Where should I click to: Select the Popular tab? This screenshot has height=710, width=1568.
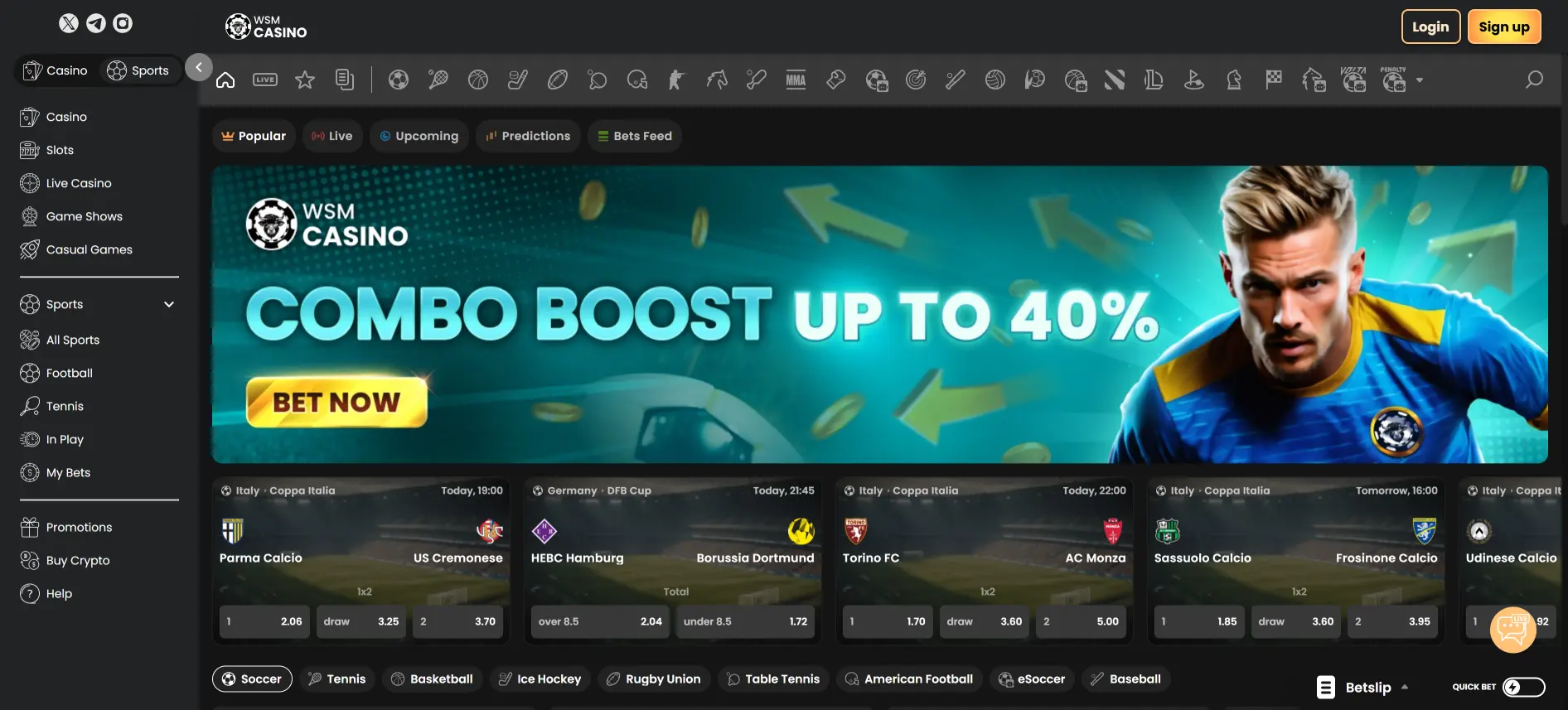254,136
